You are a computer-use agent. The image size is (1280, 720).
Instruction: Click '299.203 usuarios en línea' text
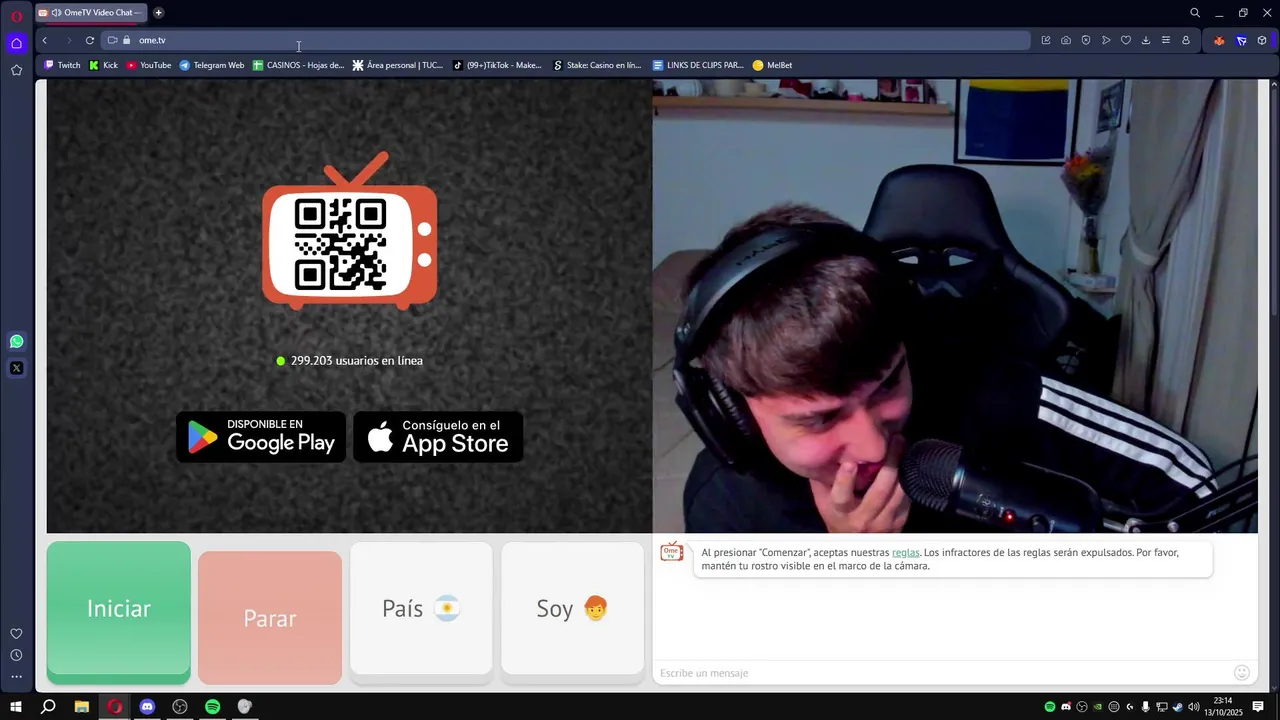(356, 361)
